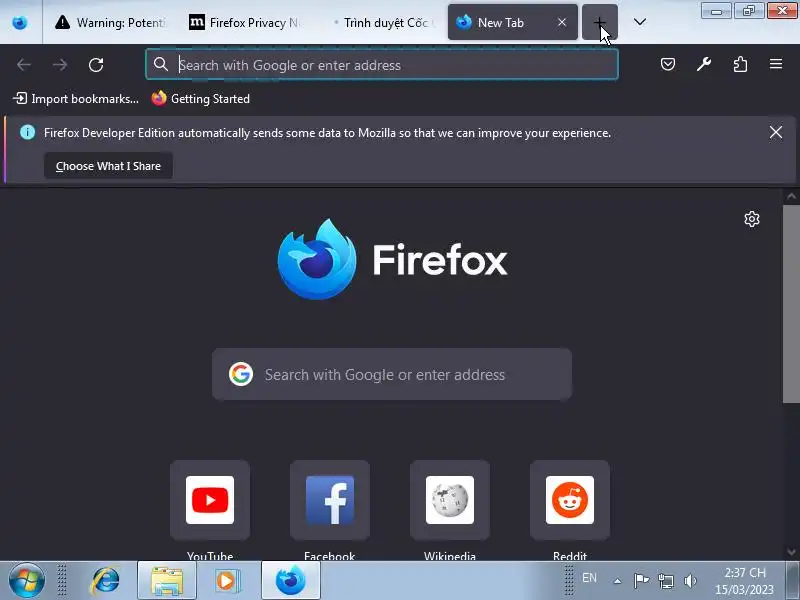Restore down the Firefox window
This screenshot has width=800, height=600.
748,11
